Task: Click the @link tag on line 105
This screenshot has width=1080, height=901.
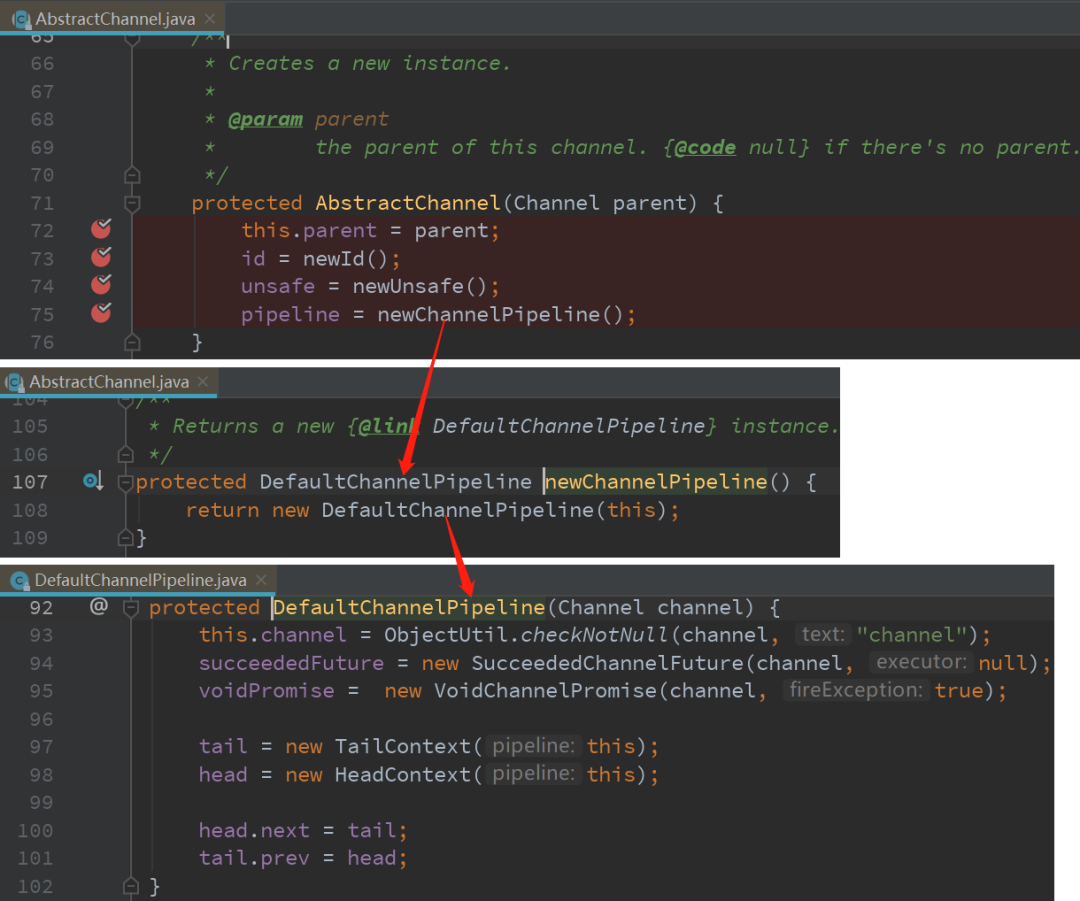Action: pyautogui.click(x=388, y=426)
